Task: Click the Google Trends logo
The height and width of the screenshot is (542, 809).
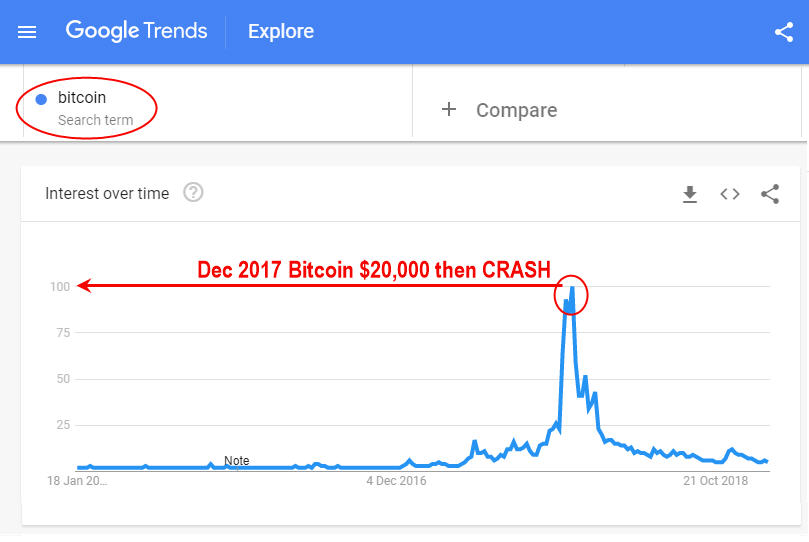Action: (137, 31)
